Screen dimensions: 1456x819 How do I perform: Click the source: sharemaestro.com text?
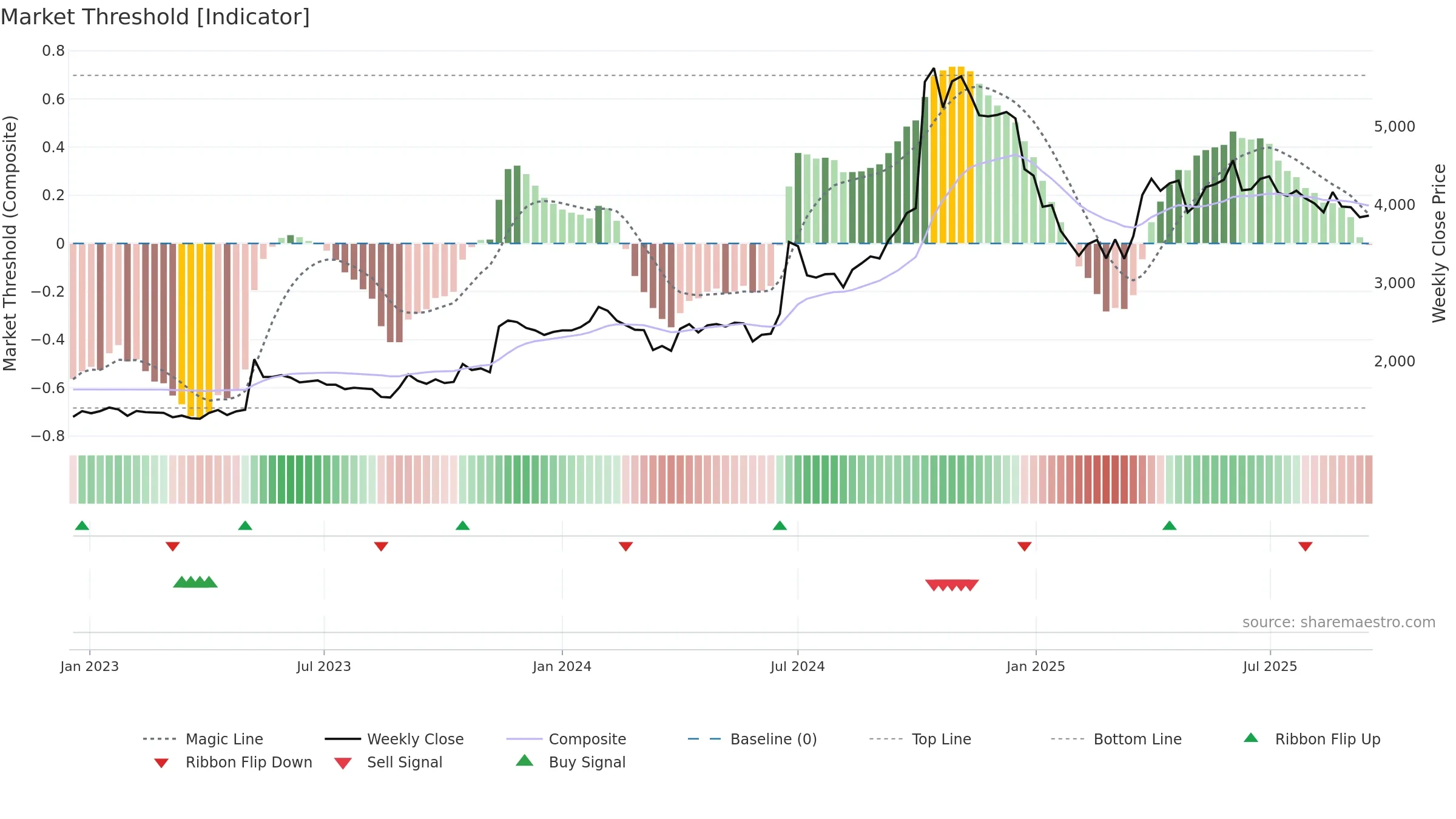[x=1339, y=622]
